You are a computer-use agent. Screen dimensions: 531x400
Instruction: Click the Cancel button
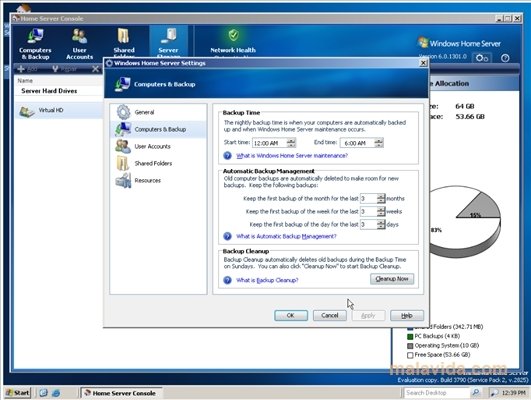330,315
